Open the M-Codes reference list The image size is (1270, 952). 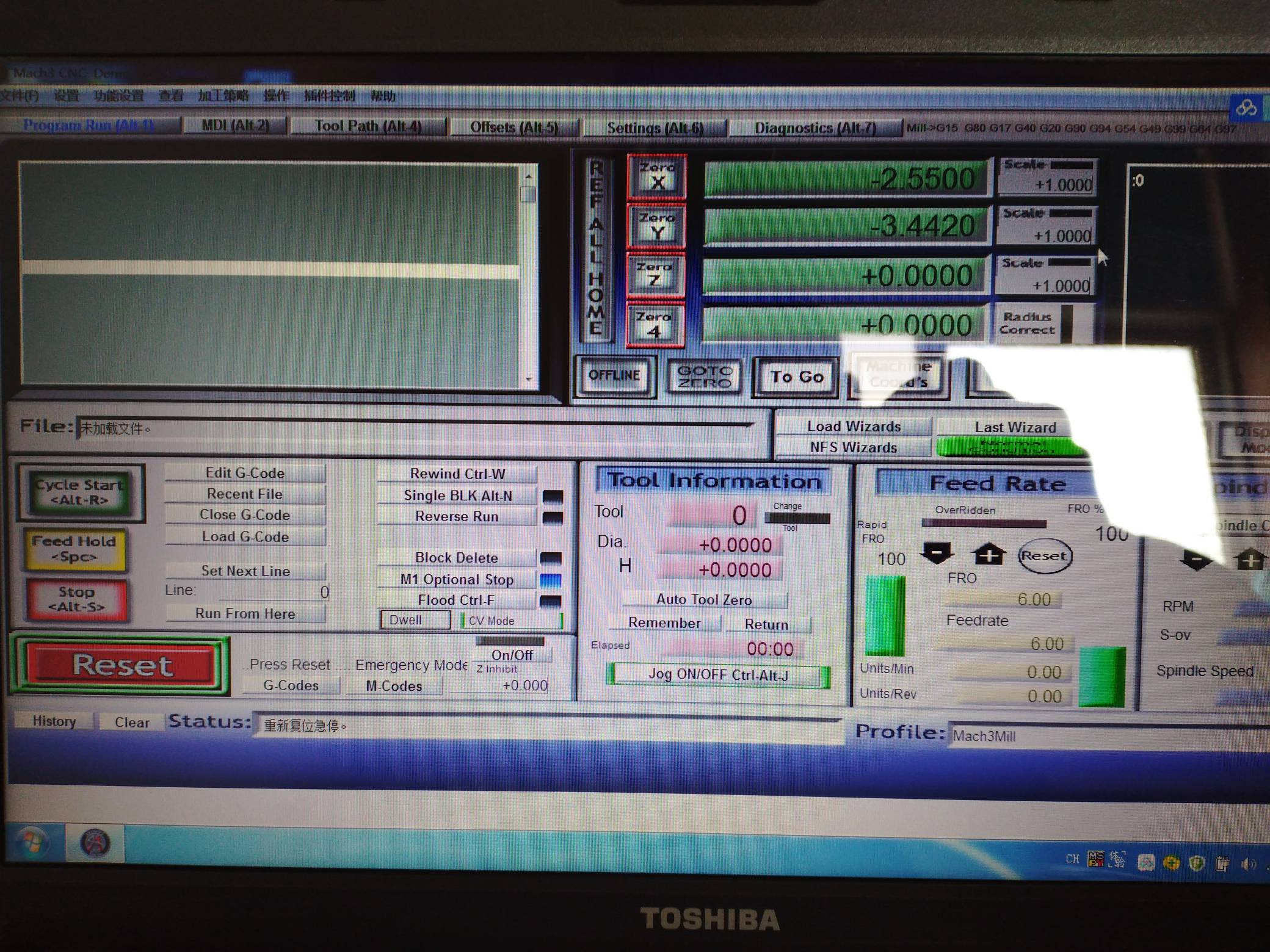[x=394, y=686]
